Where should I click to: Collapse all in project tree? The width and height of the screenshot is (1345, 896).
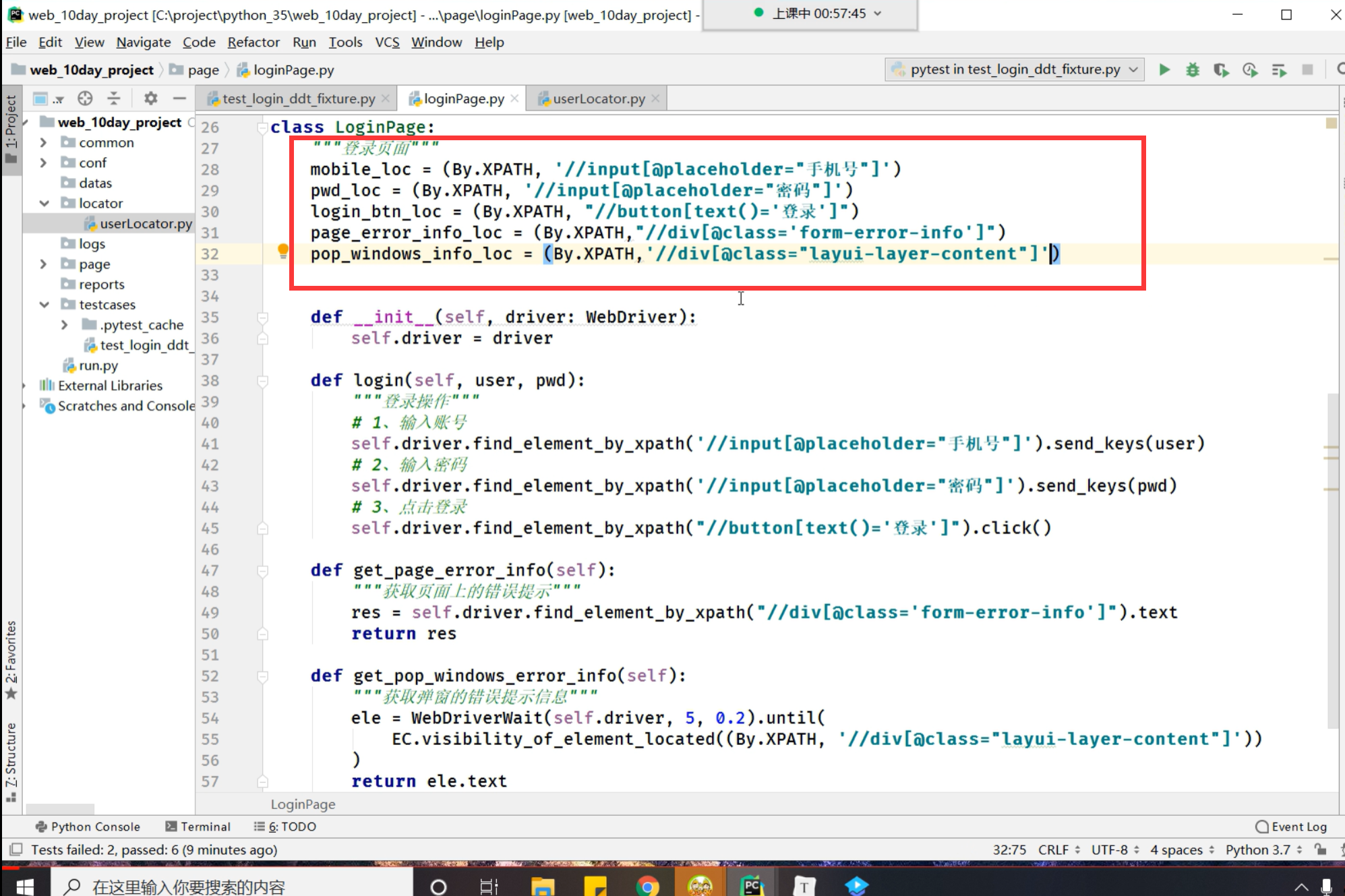click(x=114, y=98)
